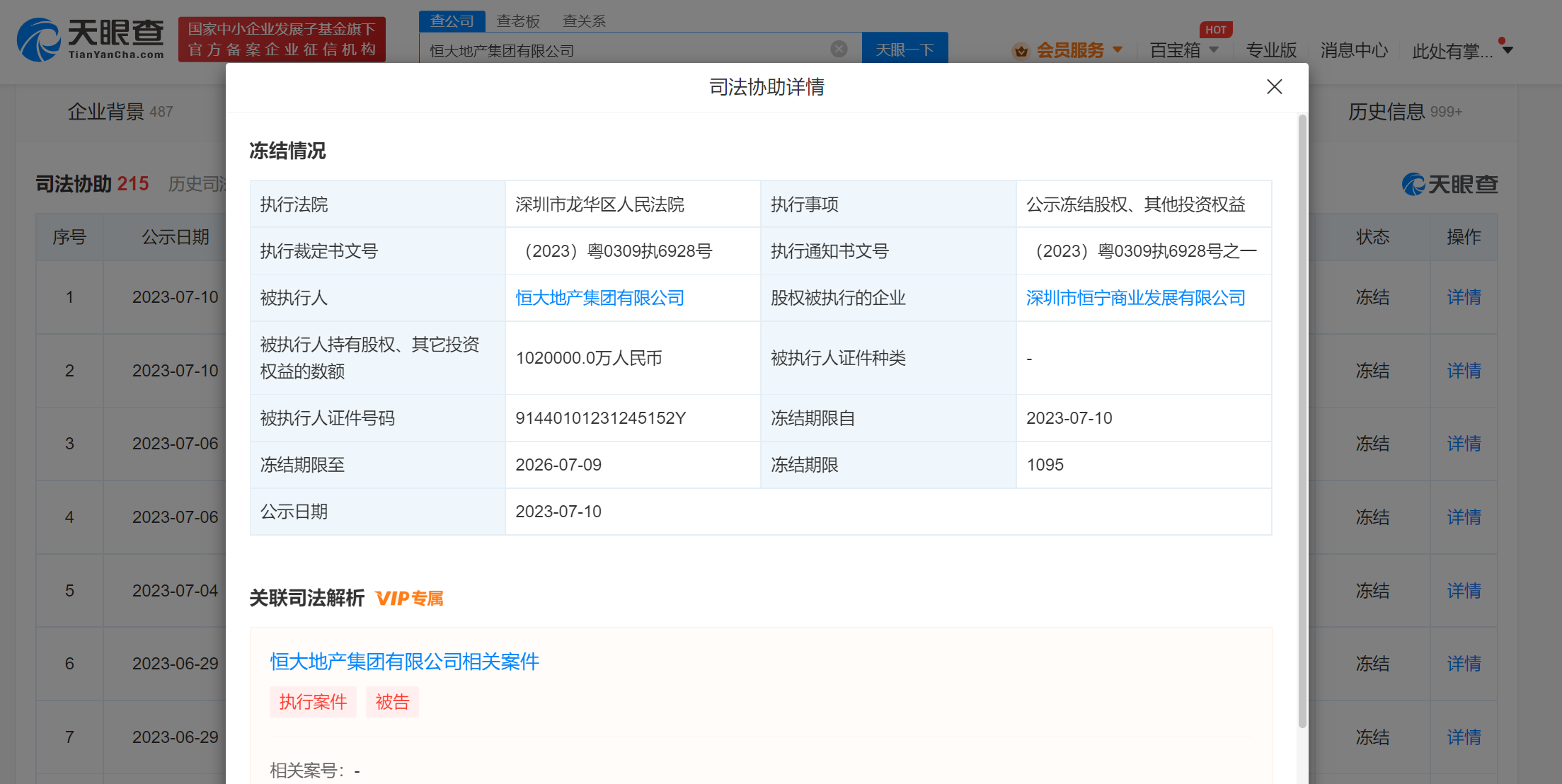This screenshot has height=784, width=1562.
Task: Close the 司法协助详情 dialog
Action: (x=1274, y=86)
